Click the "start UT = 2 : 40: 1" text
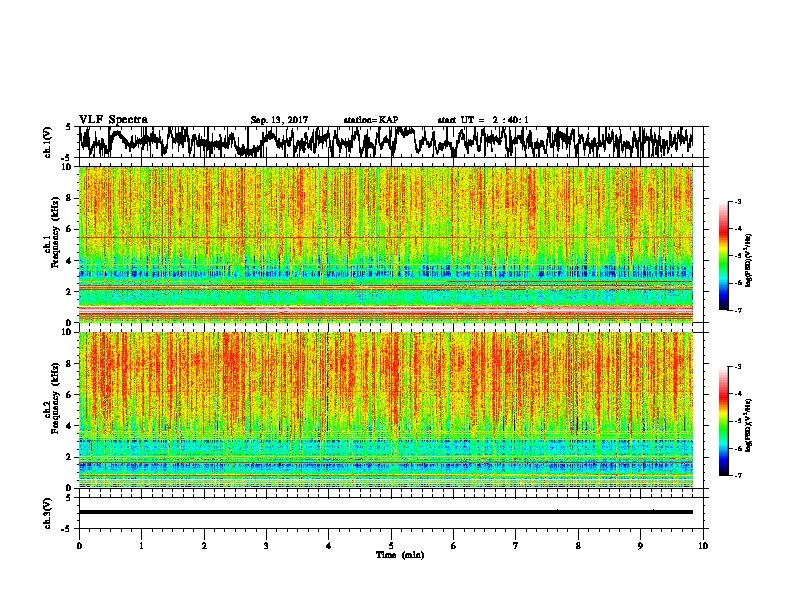 tap(483, 120)
